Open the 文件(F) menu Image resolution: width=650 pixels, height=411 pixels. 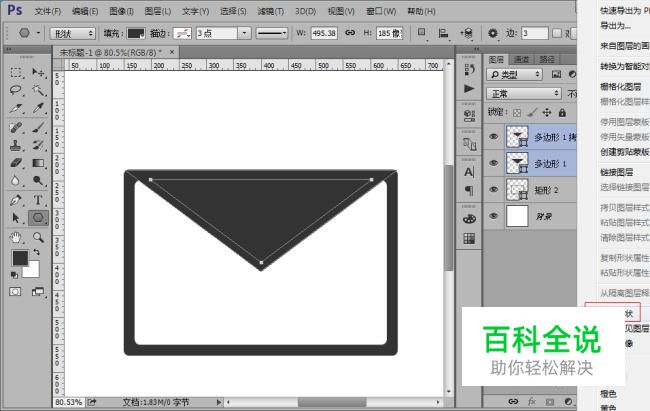pyautogui.click(x=47, y=11)
